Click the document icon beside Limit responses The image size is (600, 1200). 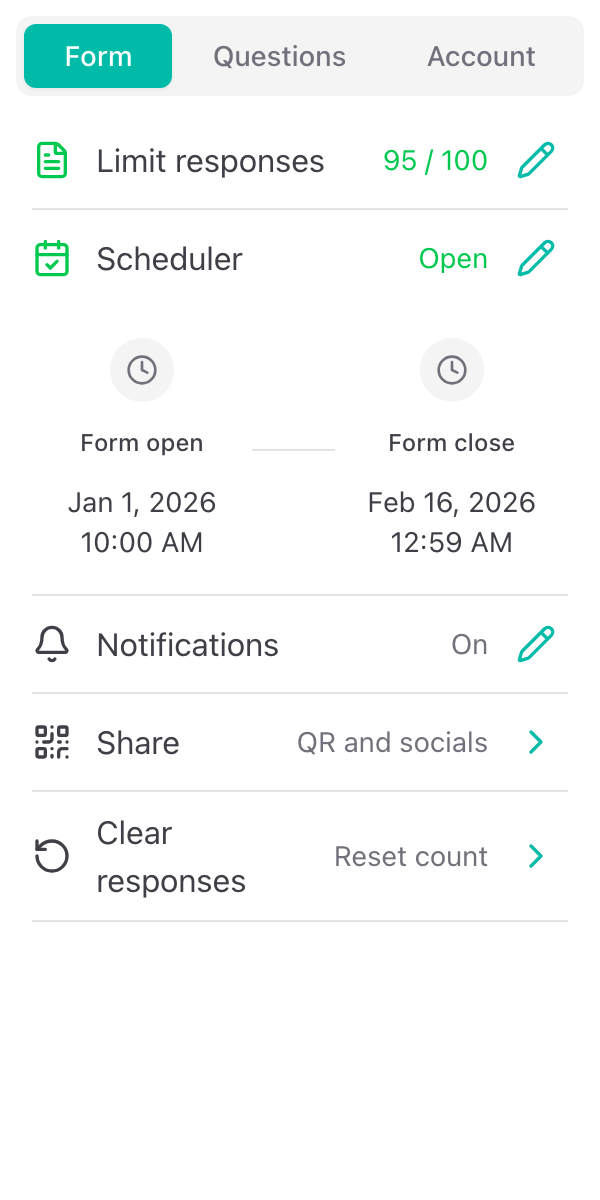[51, 160]
